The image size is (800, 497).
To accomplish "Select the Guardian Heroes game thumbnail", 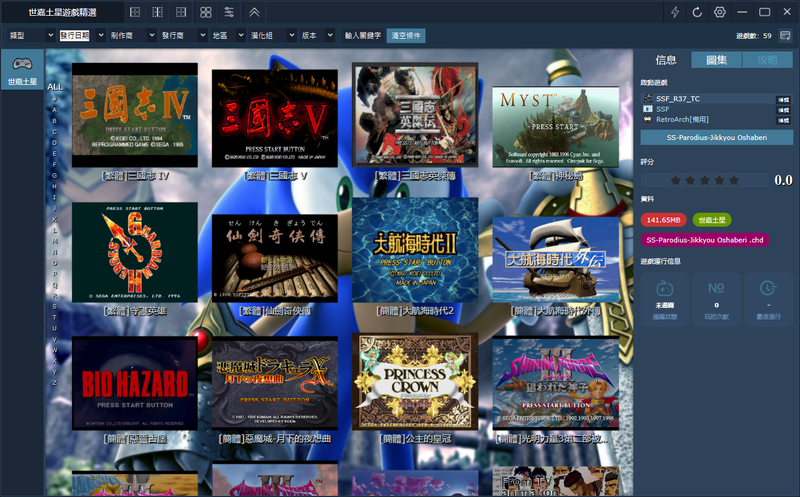I will (135, 252).
